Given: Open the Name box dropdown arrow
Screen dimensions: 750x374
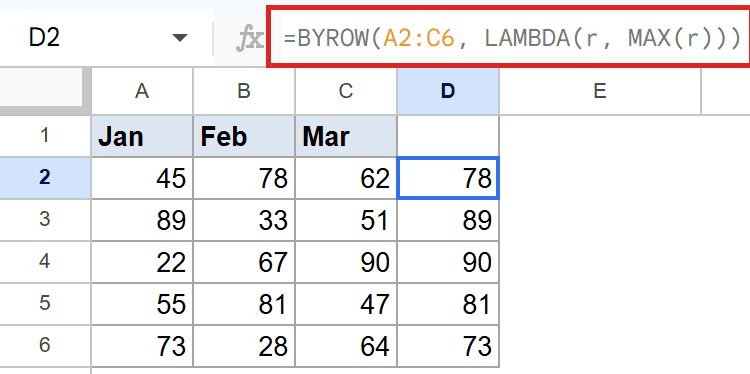Looking at the screenshot, I should point(180,38).
